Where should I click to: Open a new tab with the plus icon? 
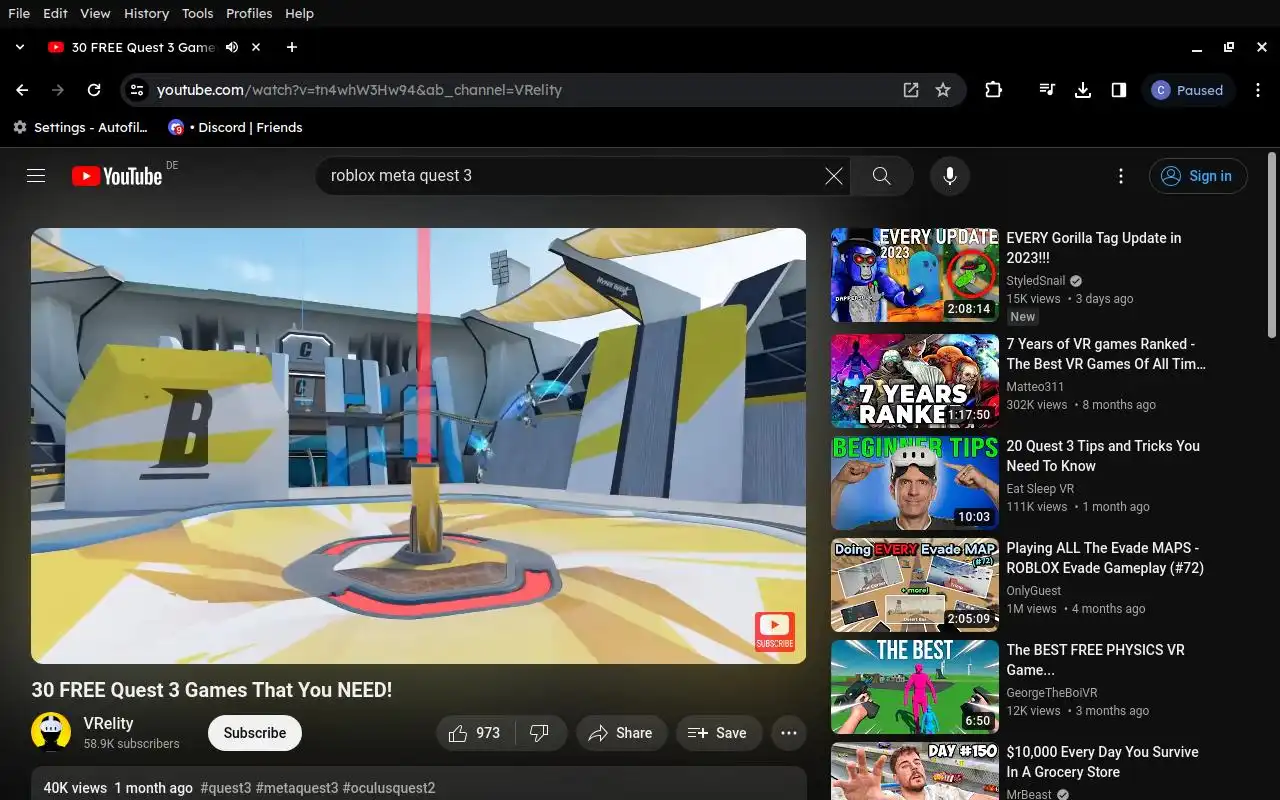[291, 47]
